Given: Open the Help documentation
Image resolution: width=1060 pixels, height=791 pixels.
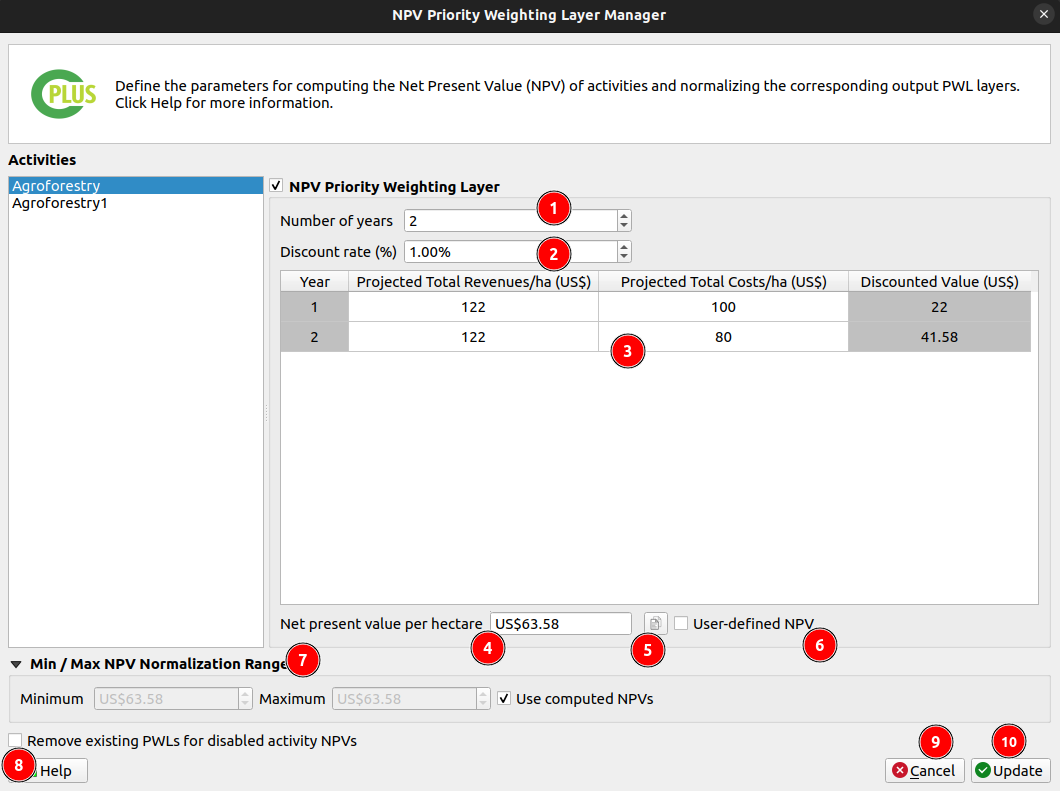Looking at the screenshot, I should pos(47,771).
